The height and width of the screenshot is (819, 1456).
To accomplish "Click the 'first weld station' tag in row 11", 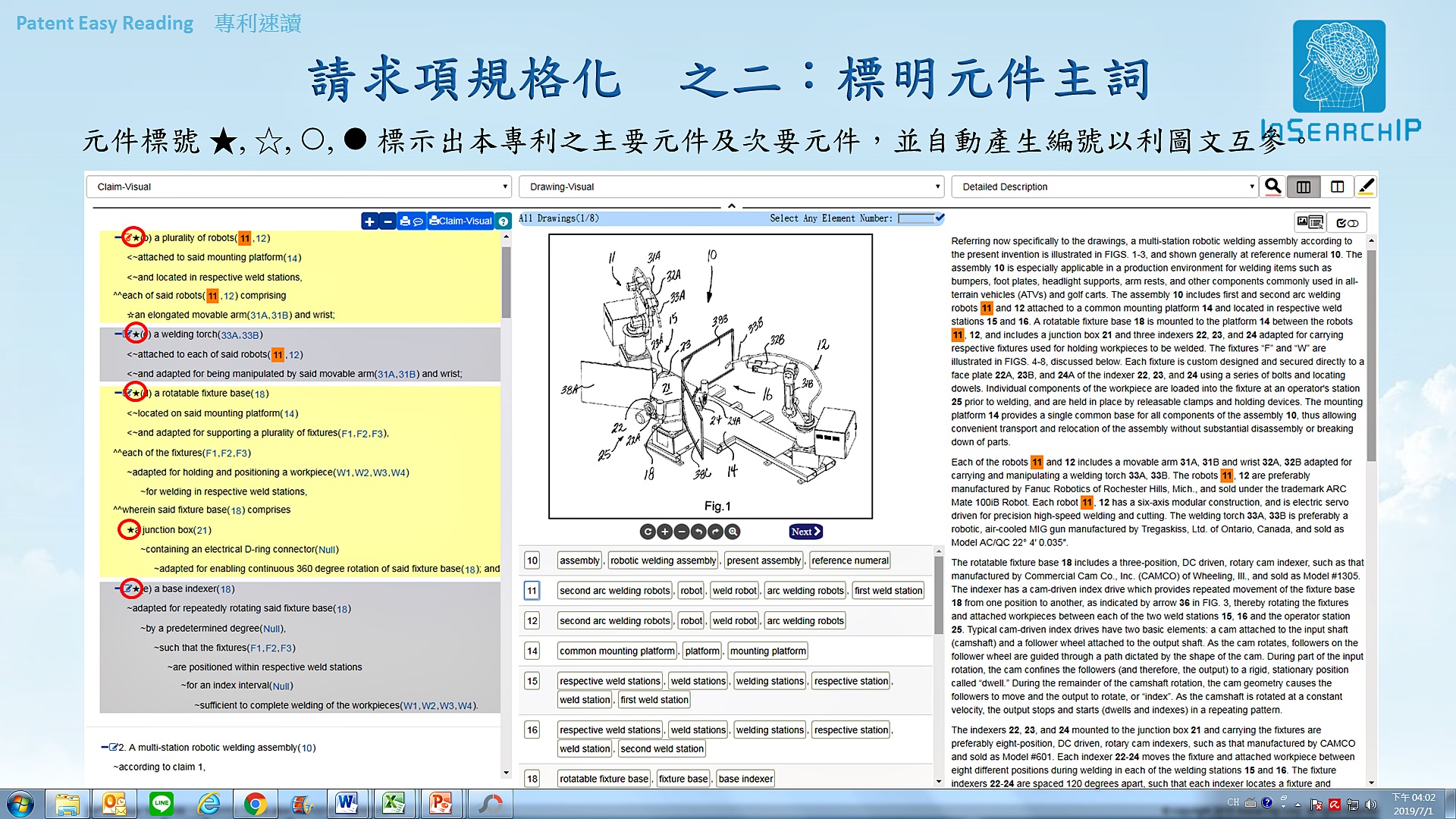I will coord(888,591).
